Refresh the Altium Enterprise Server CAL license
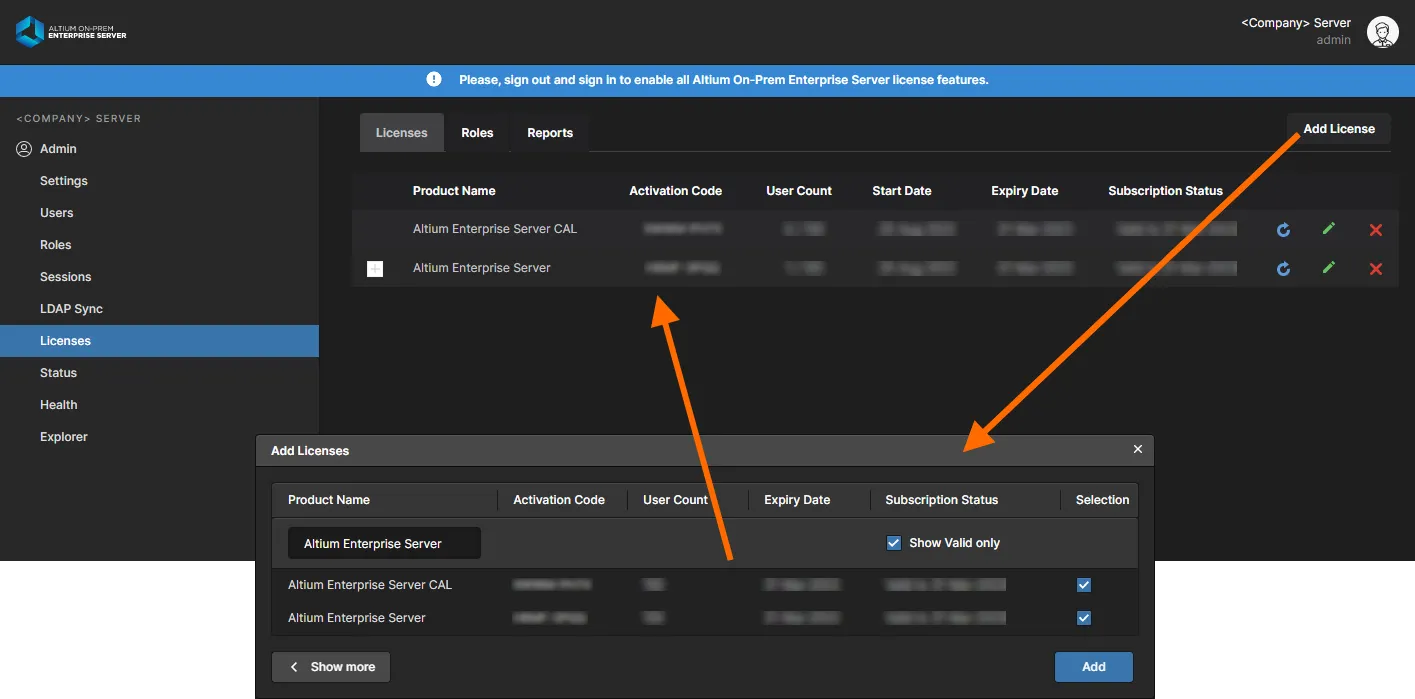Screen dimensions: 1415x699 1283,230
